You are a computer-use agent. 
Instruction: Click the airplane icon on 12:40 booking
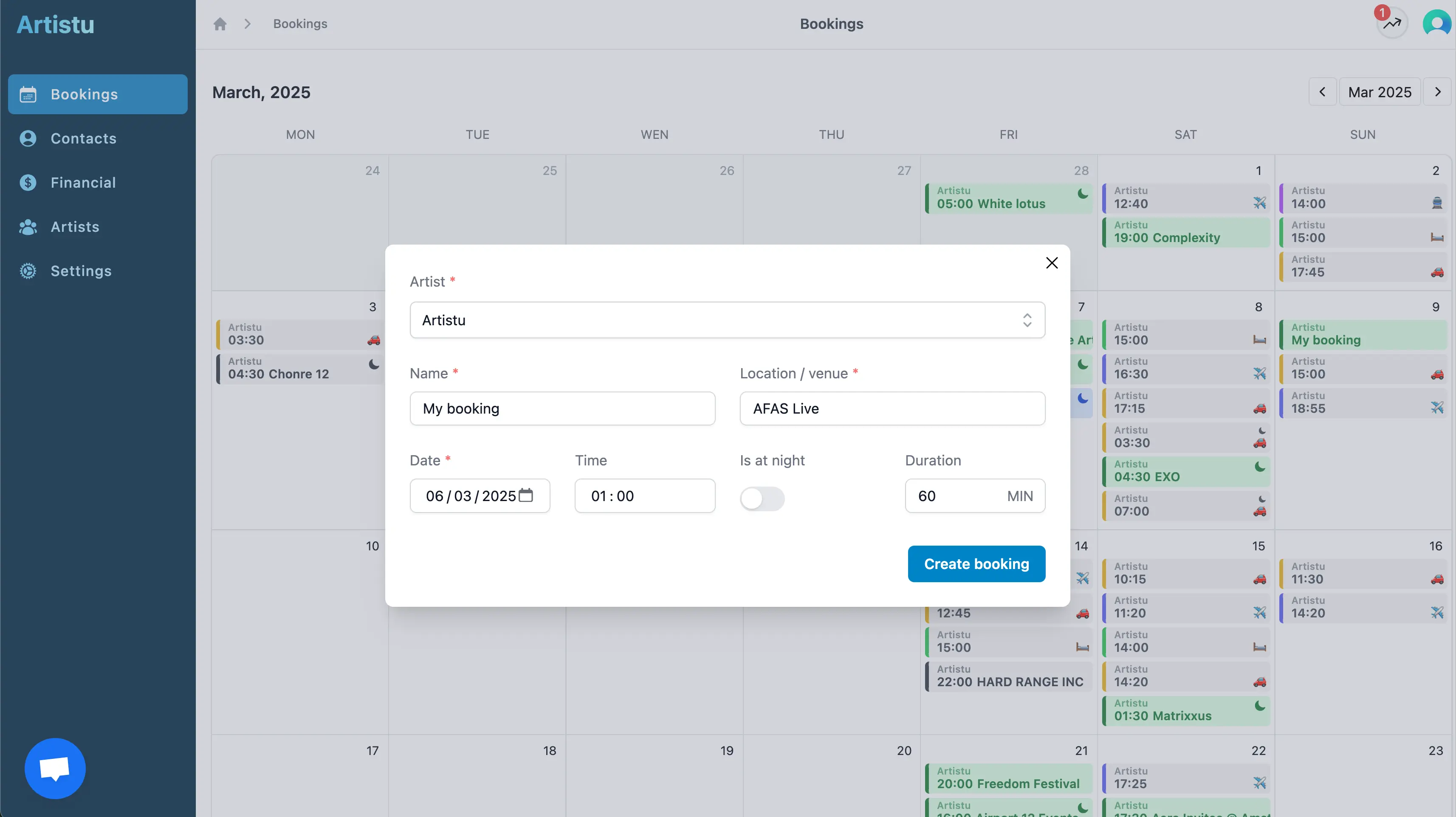click(1259, 203)
